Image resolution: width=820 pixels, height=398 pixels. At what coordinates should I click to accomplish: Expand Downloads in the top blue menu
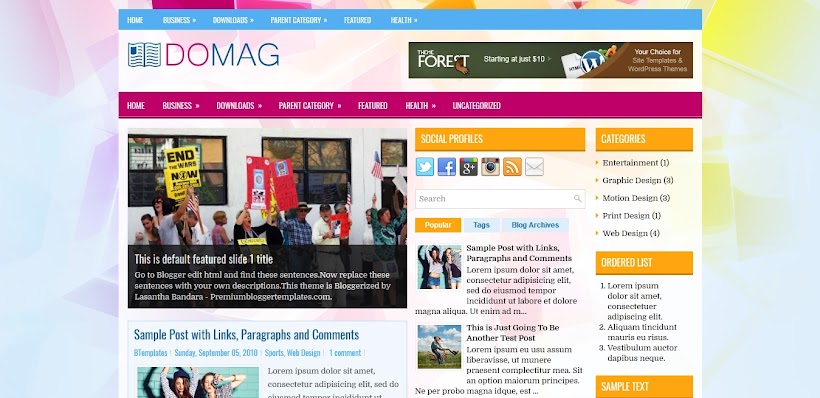pyautogui.click(x=233, y=20)
